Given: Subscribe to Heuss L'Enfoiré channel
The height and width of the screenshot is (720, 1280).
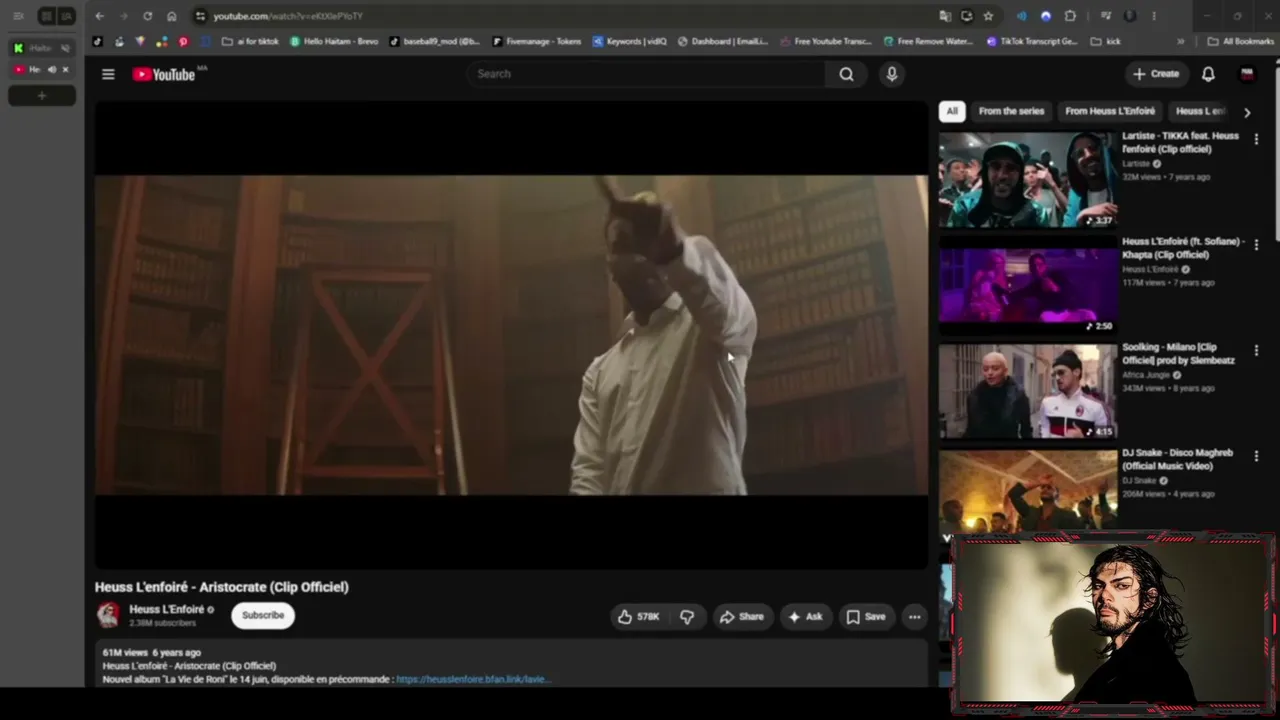Looking at the screenshot, I should pos(263,615).
